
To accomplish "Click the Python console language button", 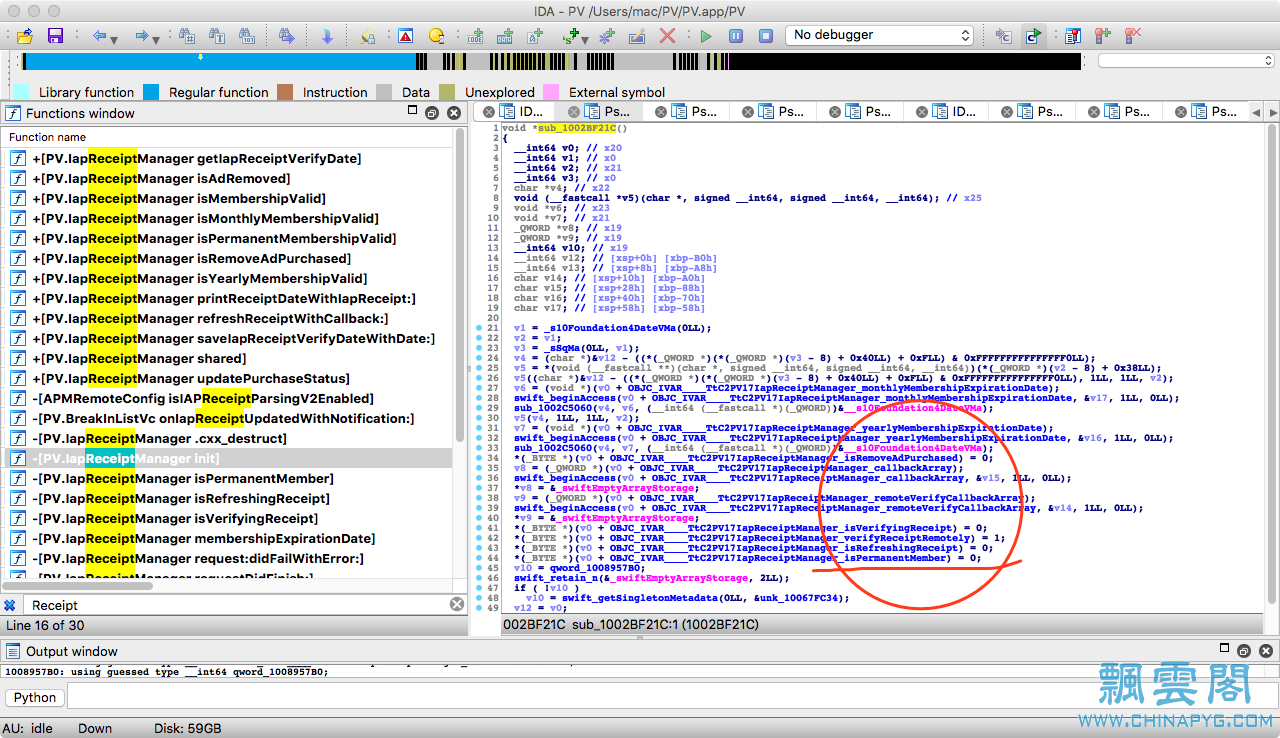I will tap(35, 697).
